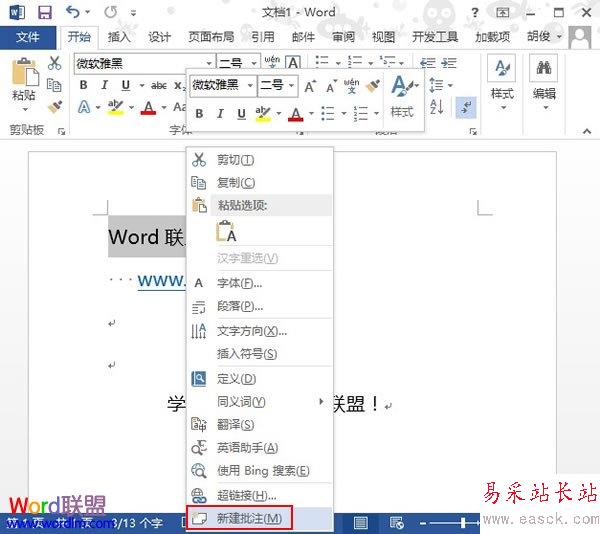The image size is (600, 534).
Task: Open Styles in mini toolbar
Action: tap(403, 96)
